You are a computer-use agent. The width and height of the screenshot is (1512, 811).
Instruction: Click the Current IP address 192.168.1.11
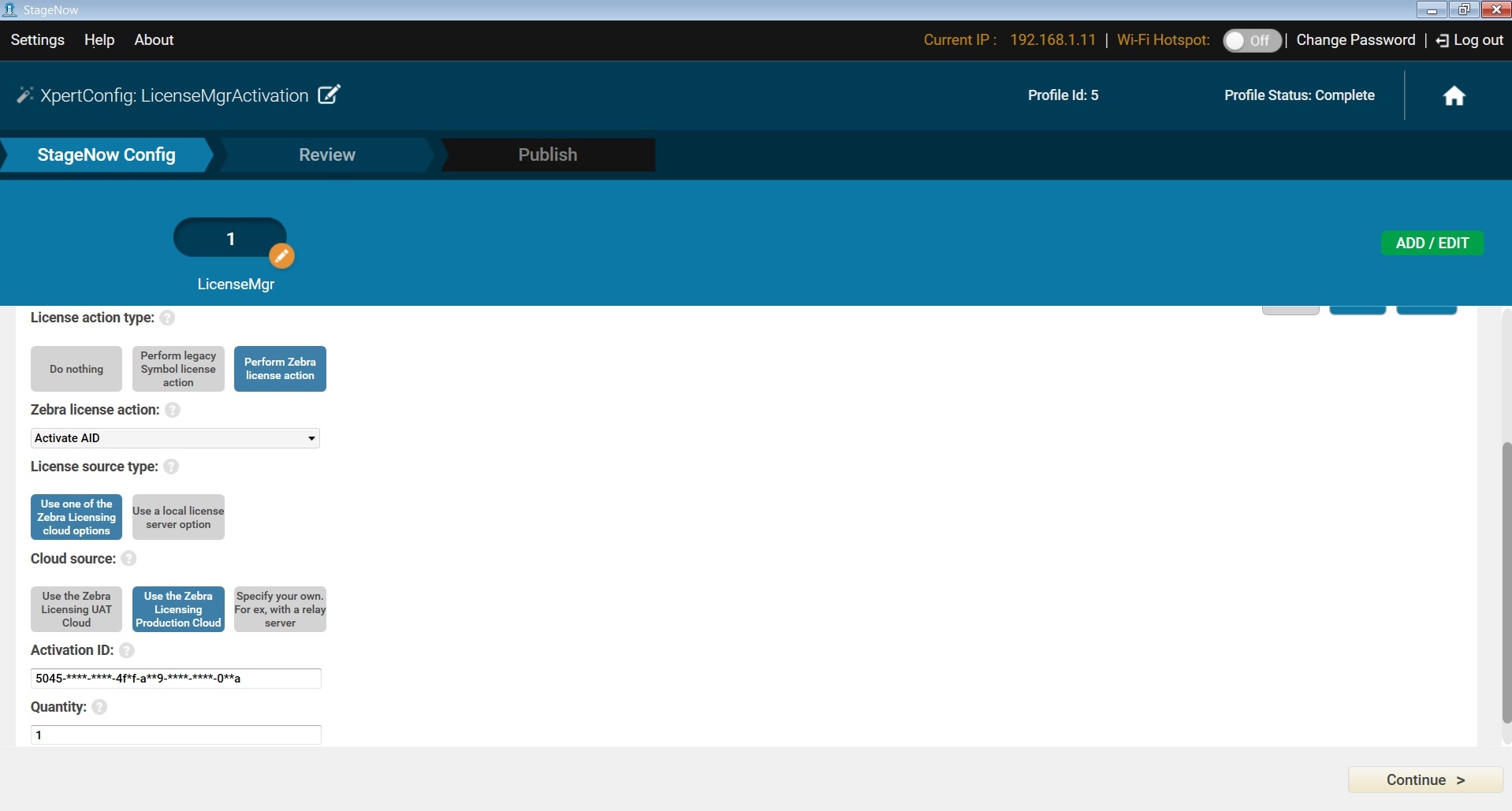[x=1052, y=40]
